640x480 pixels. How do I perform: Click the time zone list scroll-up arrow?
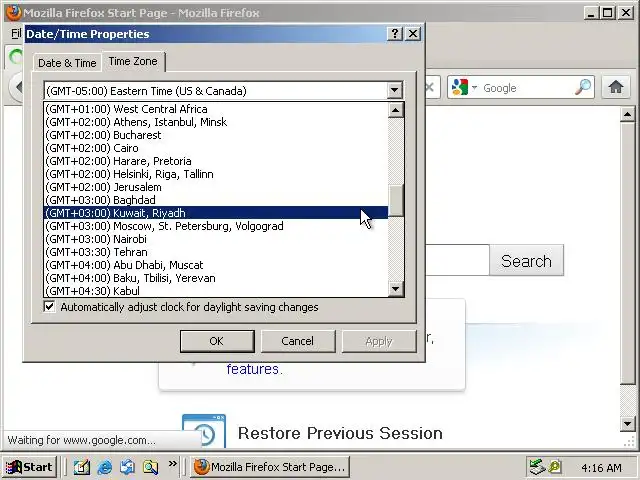coord(396,110)
